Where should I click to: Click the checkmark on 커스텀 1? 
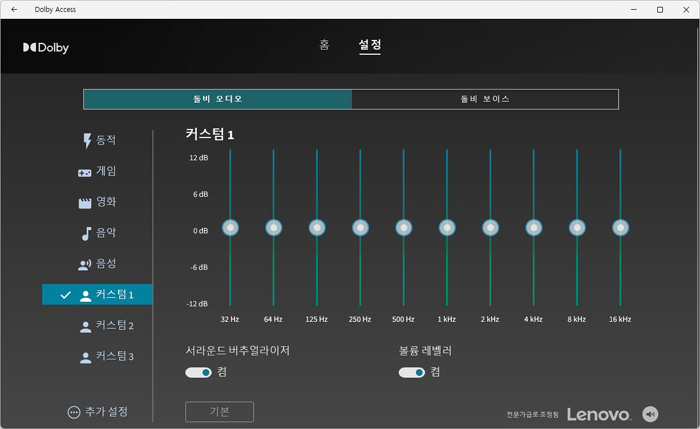coord(66,295)
